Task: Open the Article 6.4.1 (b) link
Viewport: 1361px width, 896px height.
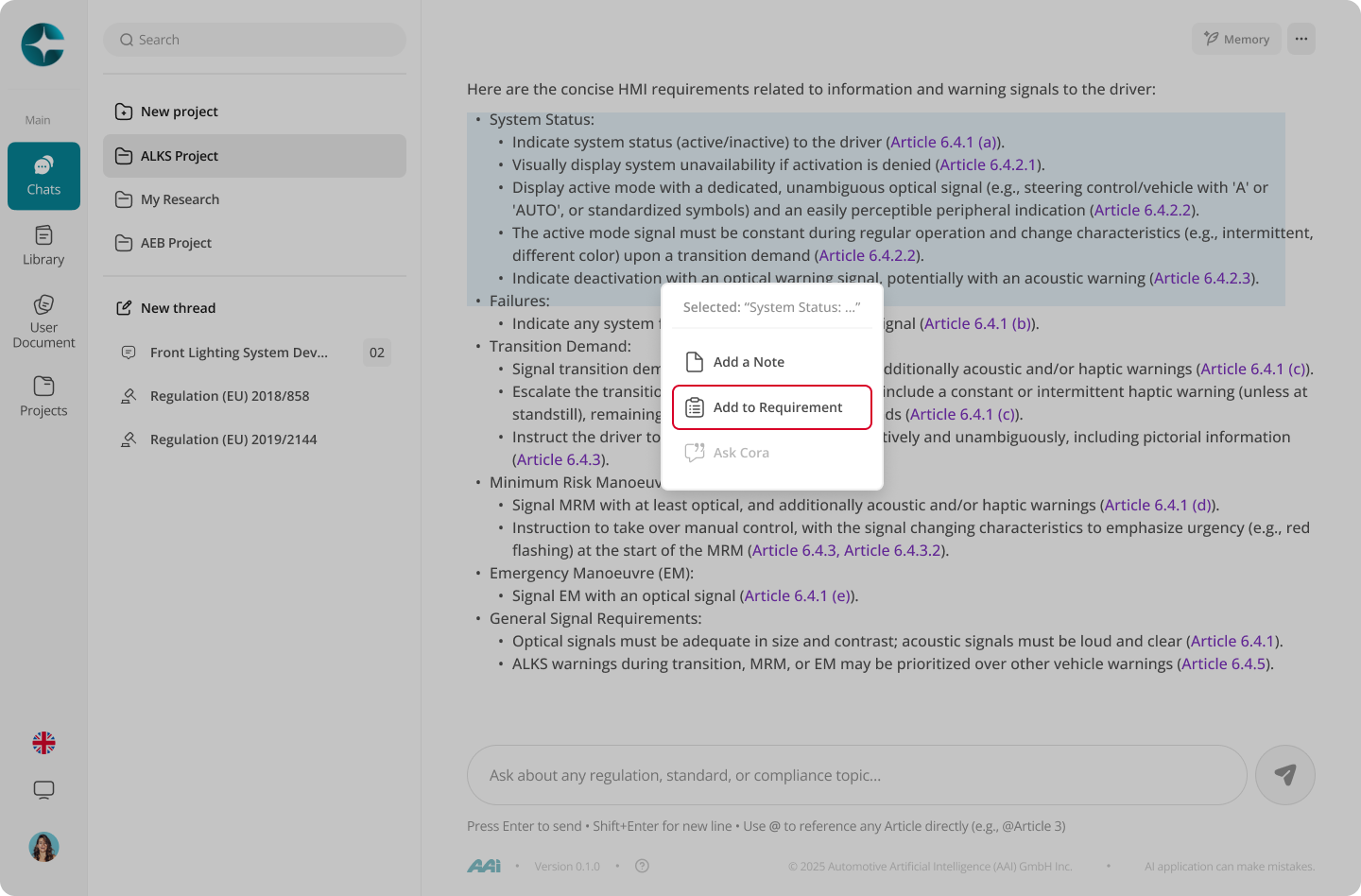Action: click(x=978, y=323)
